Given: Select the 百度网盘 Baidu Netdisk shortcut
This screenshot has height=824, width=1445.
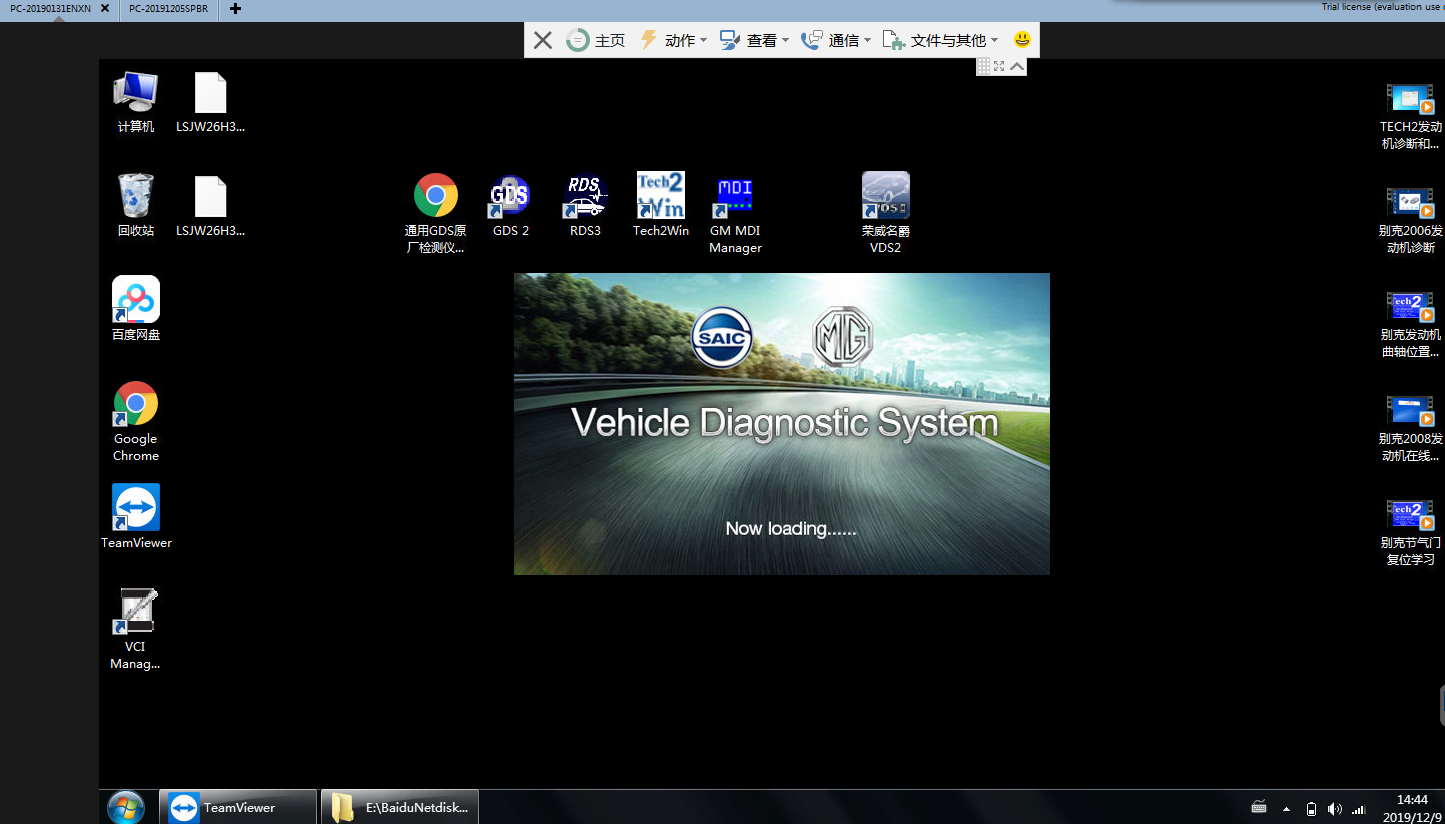Looking at the screenshot, I should pyautogui.click(x=136, y=309).
